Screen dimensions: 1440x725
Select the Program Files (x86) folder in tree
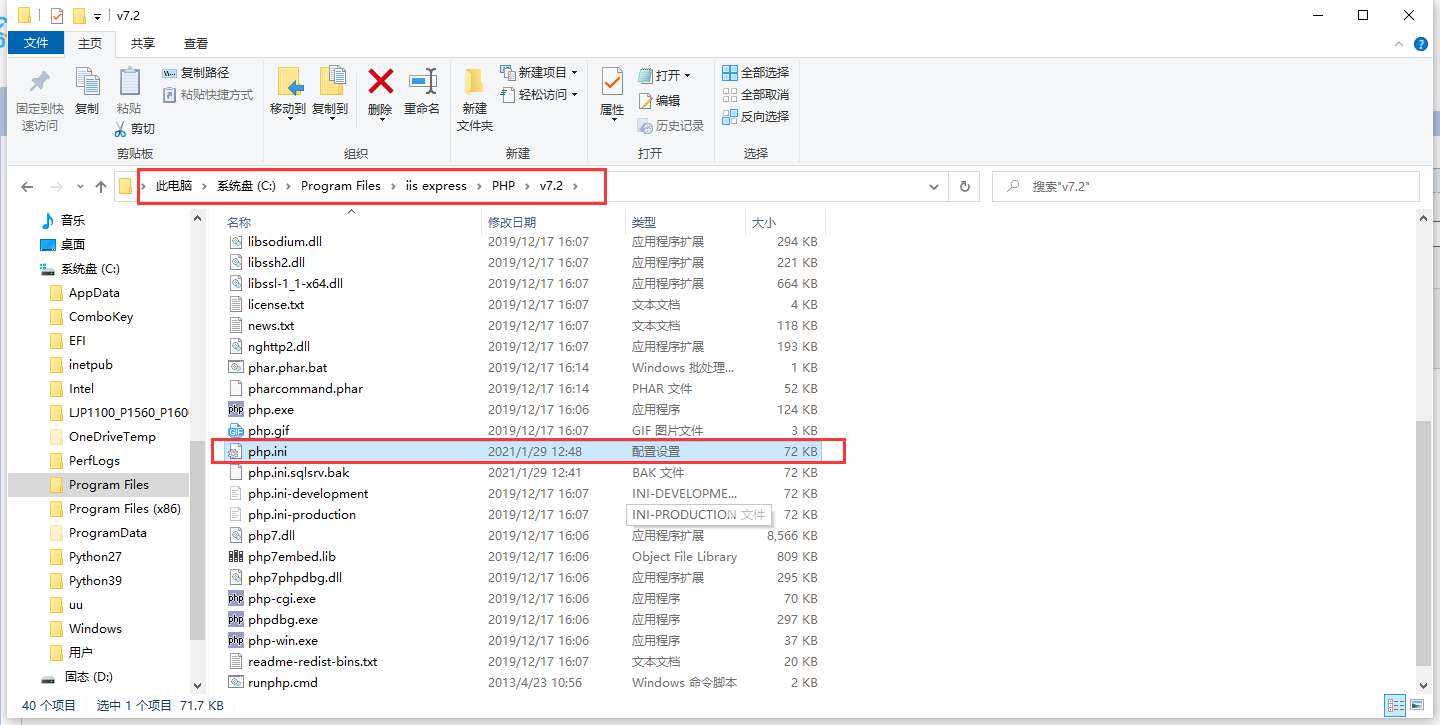click(124, 509)
